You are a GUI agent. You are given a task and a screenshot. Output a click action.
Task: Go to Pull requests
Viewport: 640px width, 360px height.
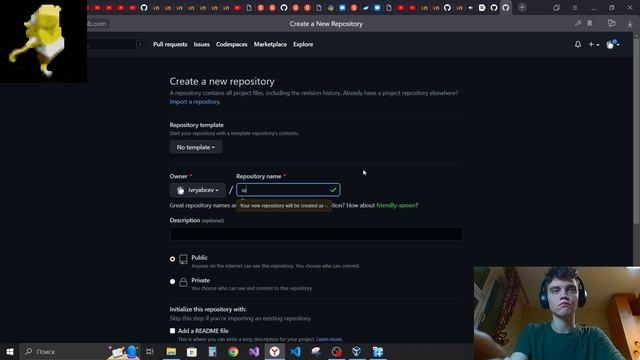pos(170,44)
